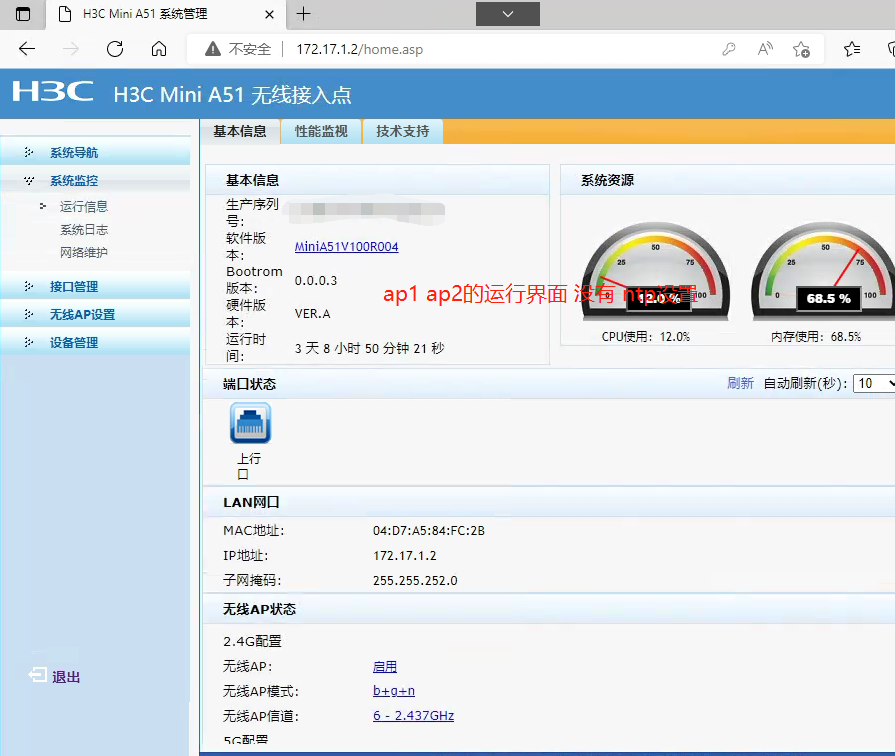The image size is (895, 756).
Task: Click the not-secure warning icon
Action: (213, 49)
